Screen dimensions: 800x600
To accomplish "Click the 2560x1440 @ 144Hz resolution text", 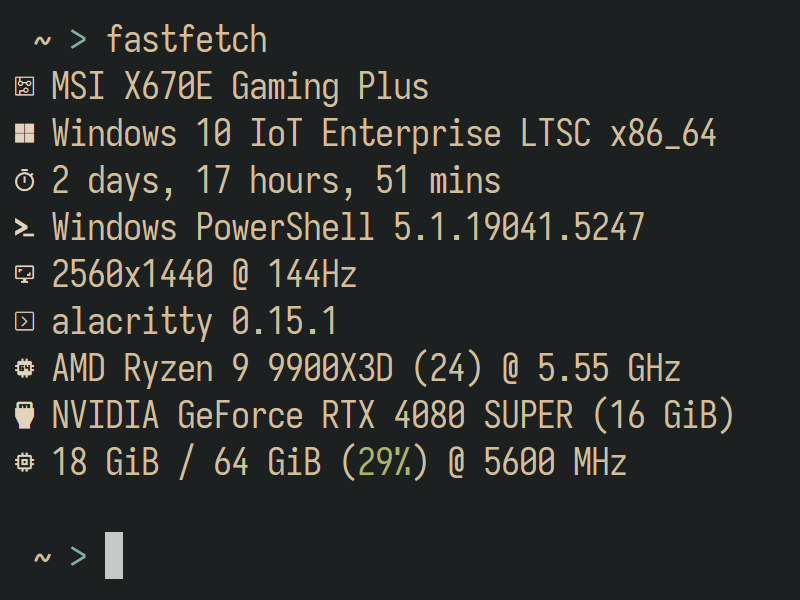I will click(205, 274).
